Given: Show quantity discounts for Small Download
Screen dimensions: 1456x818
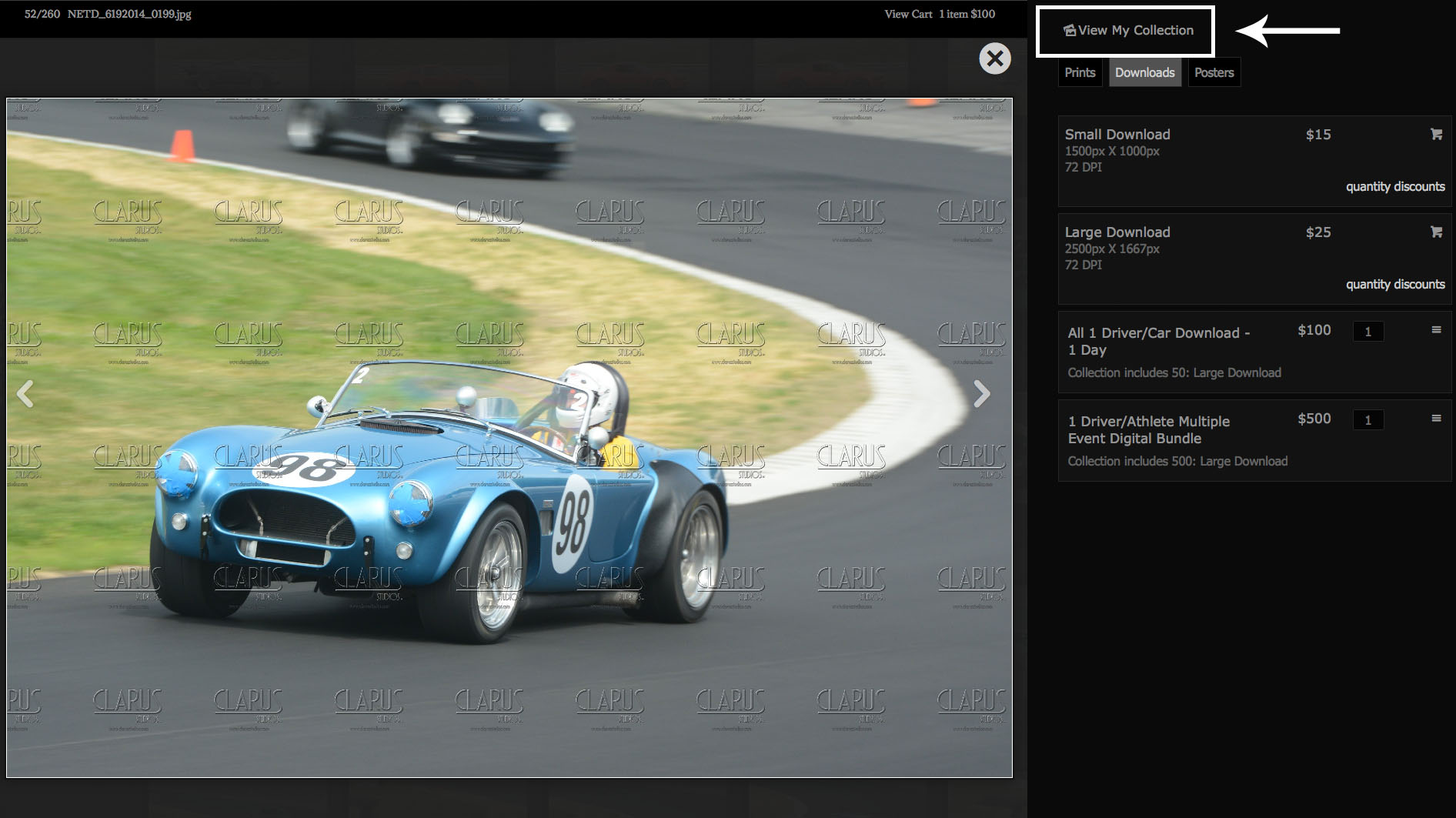Looking at the screenshot, I should coord(1394,186).
